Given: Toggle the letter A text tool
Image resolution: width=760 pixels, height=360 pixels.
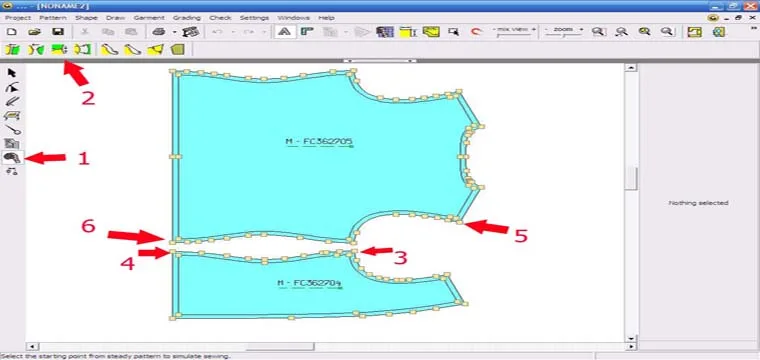Looking at the screenshot, I should 285,32.
